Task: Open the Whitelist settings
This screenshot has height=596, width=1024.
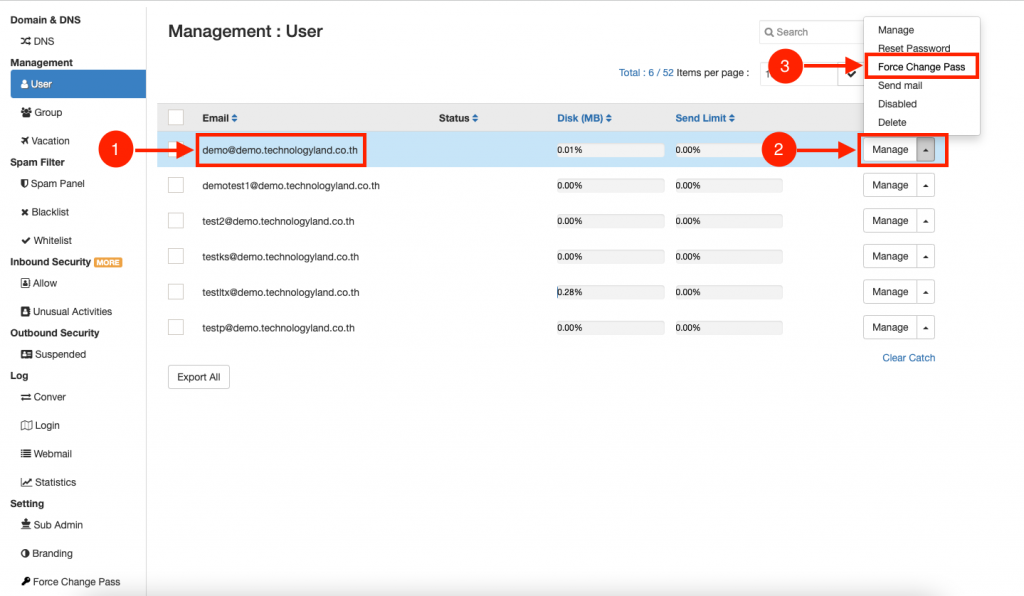Action: tap(50, 240)
